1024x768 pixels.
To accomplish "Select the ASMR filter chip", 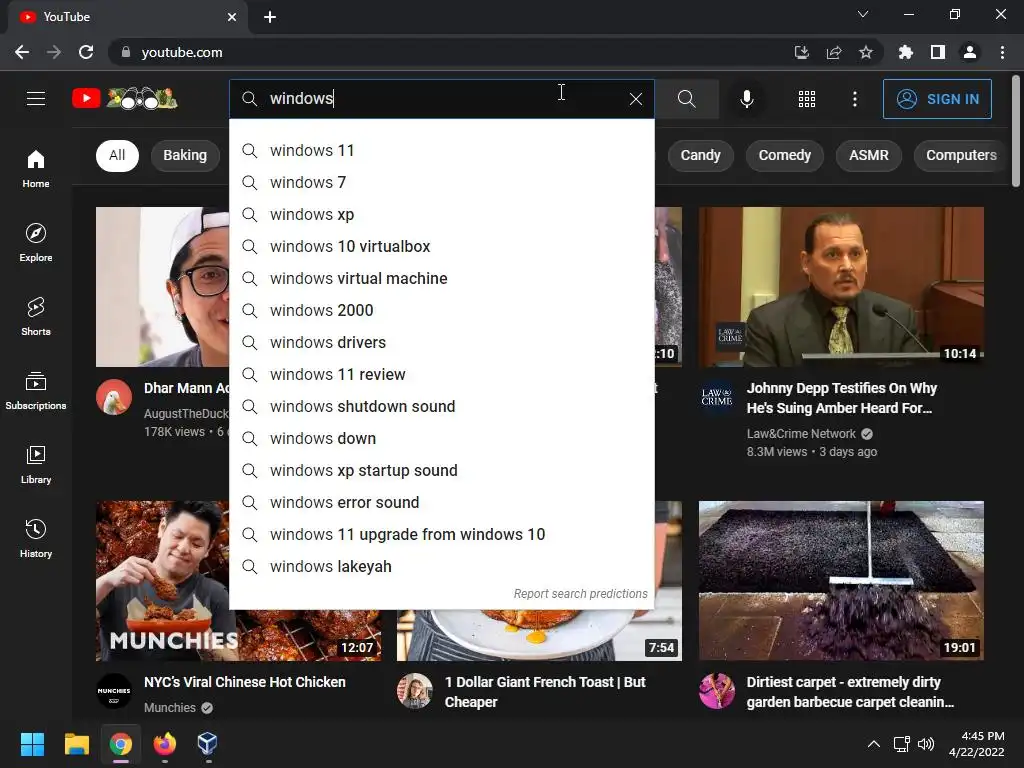I will [x=869, y=155].
